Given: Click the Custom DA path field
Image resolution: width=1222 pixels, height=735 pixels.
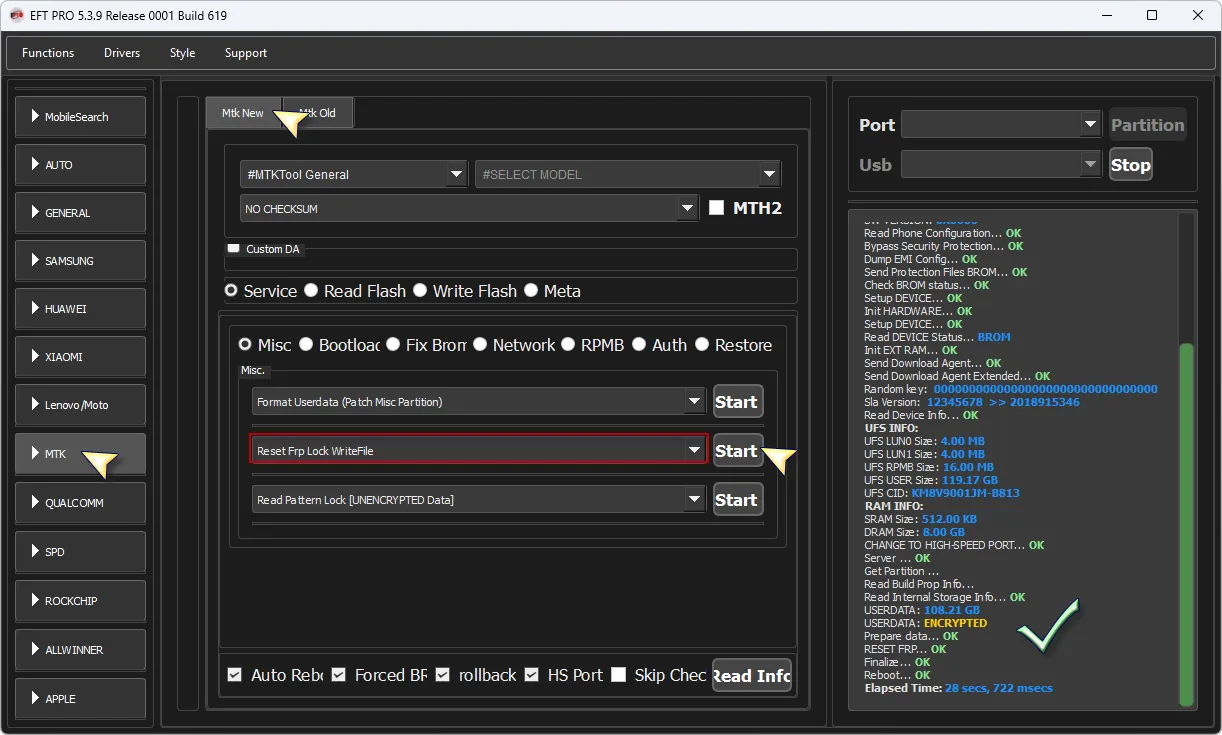Looking at the screenshot, I should coord(510,263).
